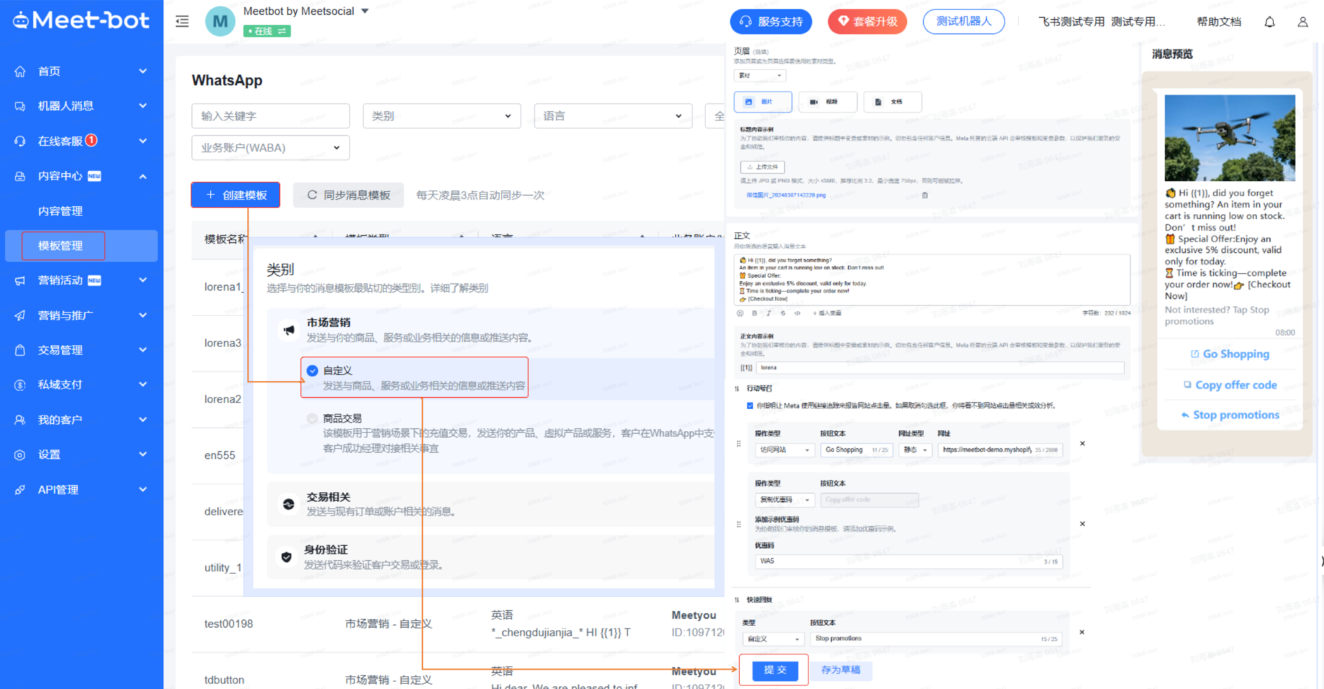1324x689 pixels.
Task: Click the 创建模板 button
Action: pos(236,195)
